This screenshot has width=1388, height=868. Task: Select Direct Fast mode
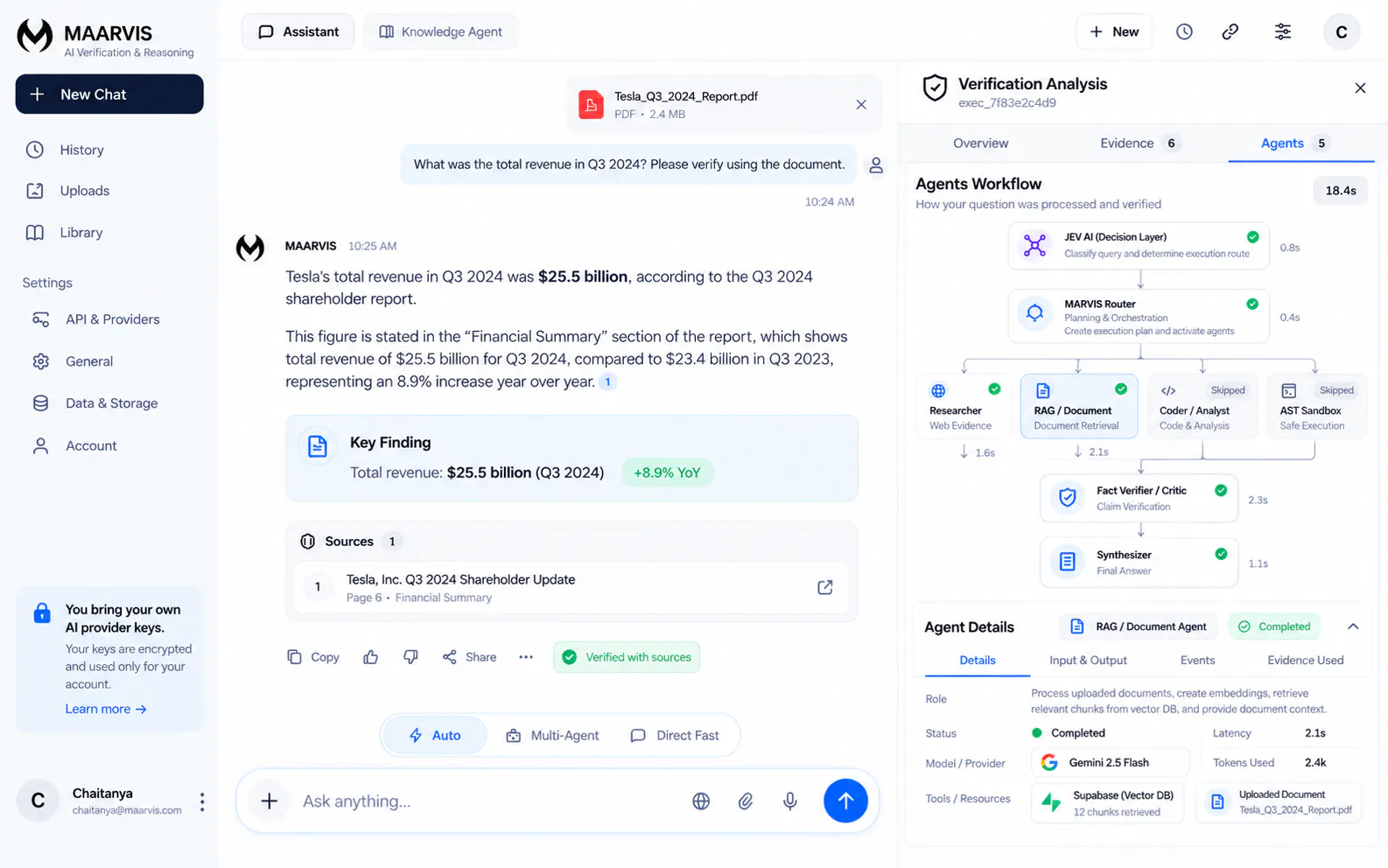pos(675,735)
